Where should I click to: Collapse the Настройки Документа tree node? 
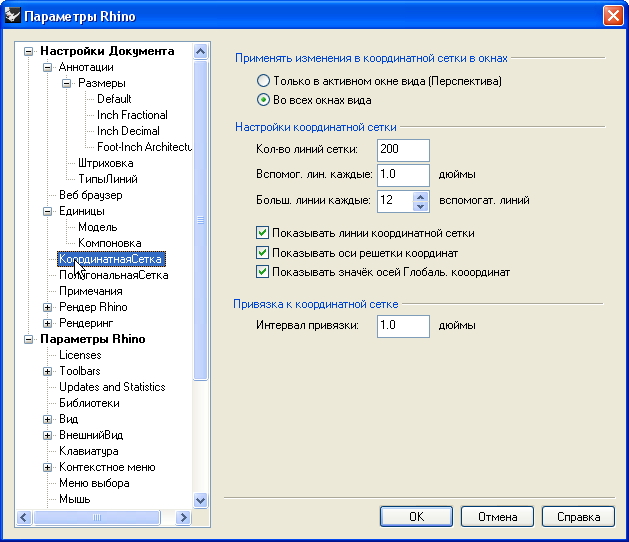coord(28,51)
